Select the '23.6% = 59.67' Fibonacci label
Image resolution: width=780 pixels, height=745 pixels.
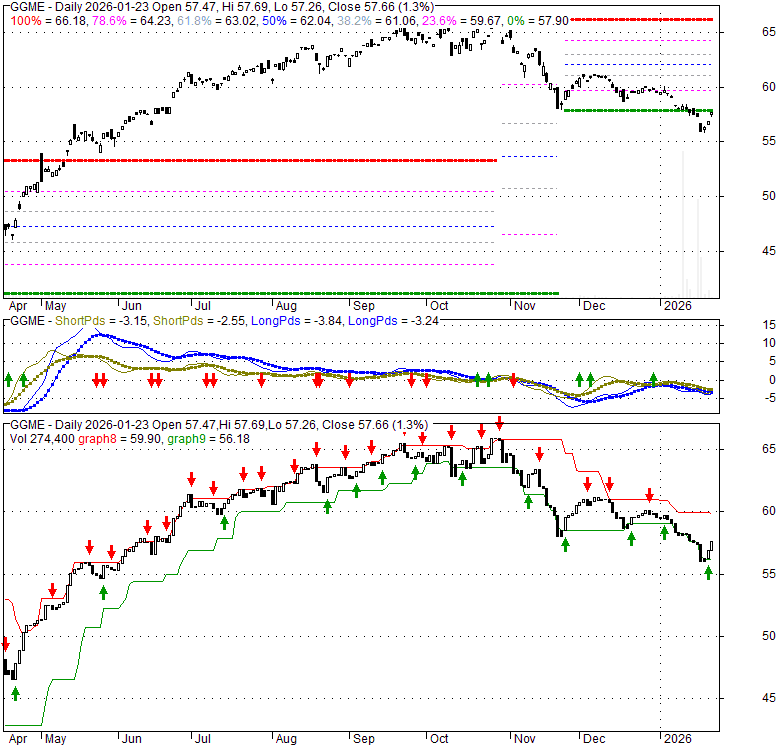[462, 21]
